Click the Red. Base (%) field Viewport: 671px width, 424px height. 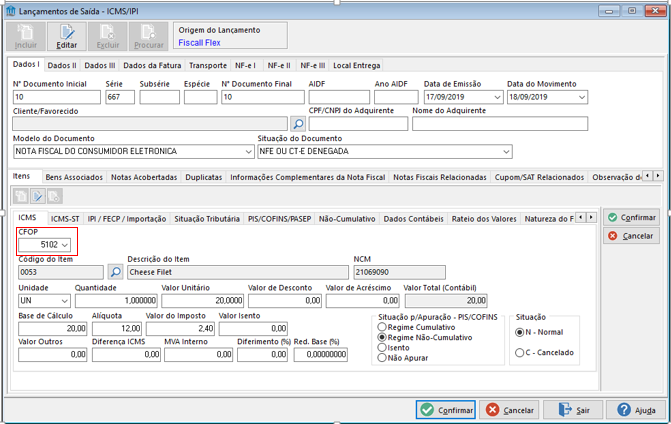coord(321,355)
